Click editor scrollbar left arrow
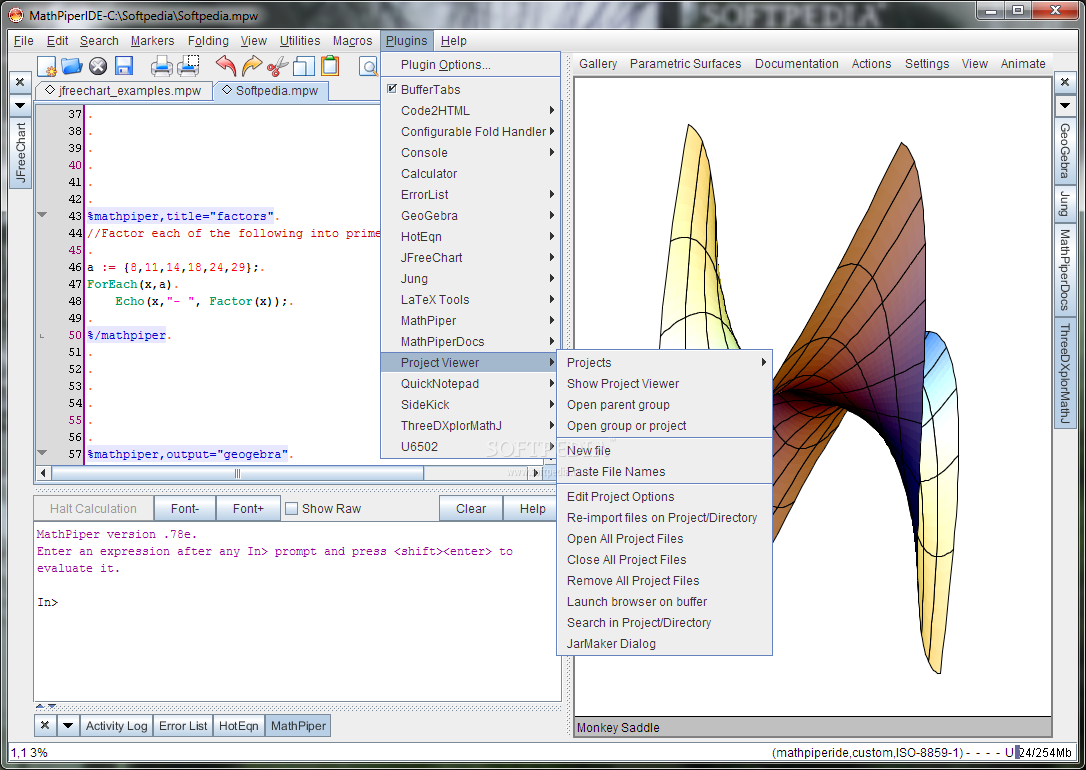The height and width of the screenshot is (770, 1086). [44, 473]
